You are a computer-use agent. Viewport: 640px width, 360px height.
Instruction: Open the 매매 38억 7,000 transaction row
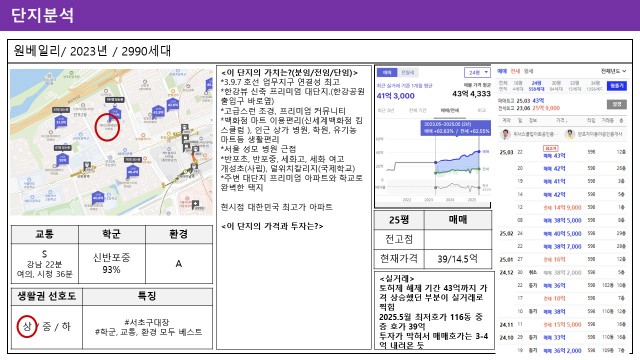tap(562, 246)
